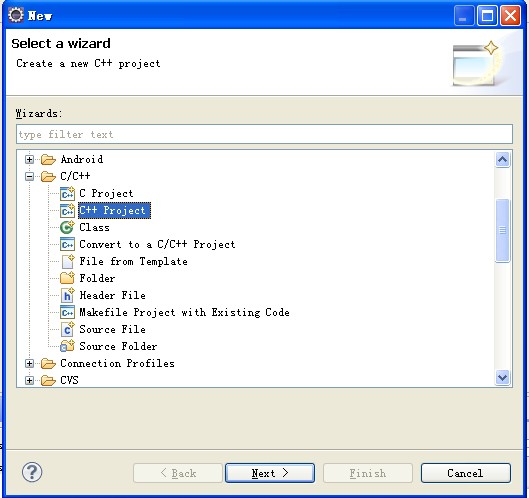Click the green Class icon

point(67,227)
